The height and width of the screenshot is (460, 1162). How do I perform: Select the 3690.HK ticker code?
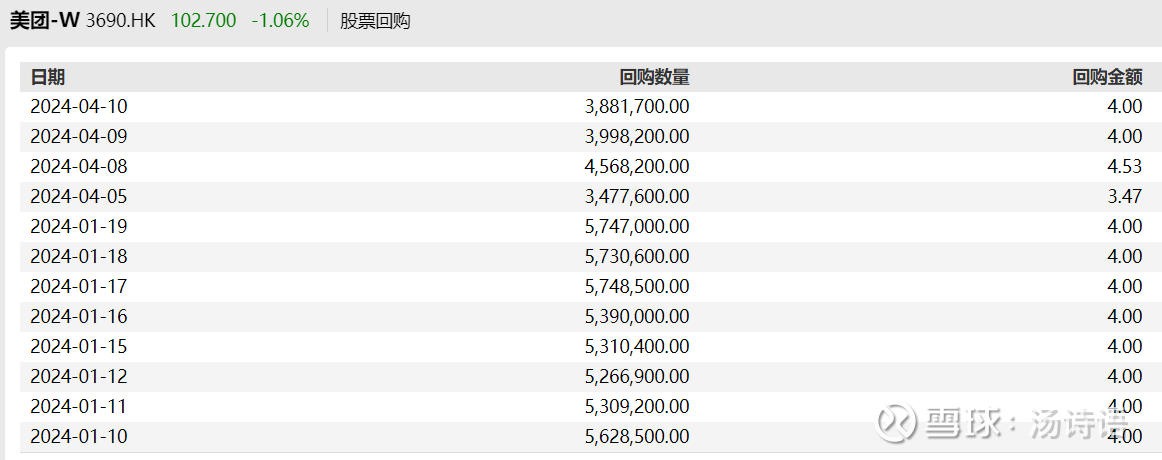point(121,21)
